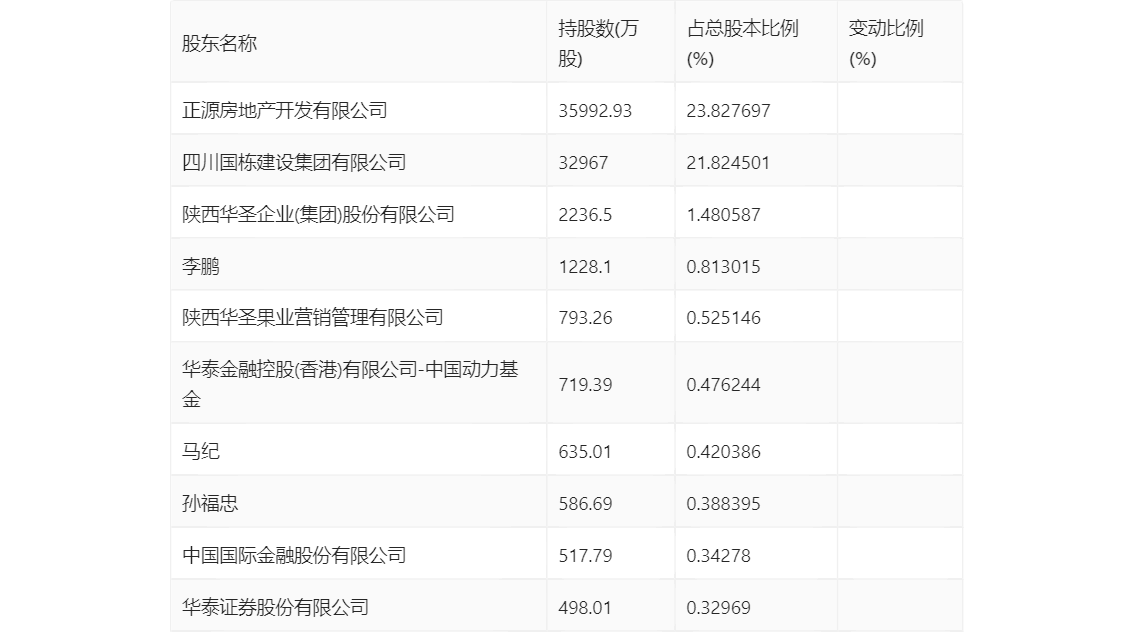Select 陕西华圣企业(集团)股份有限公司 row name
The image size is (1134, 632).
pos(318,215)
